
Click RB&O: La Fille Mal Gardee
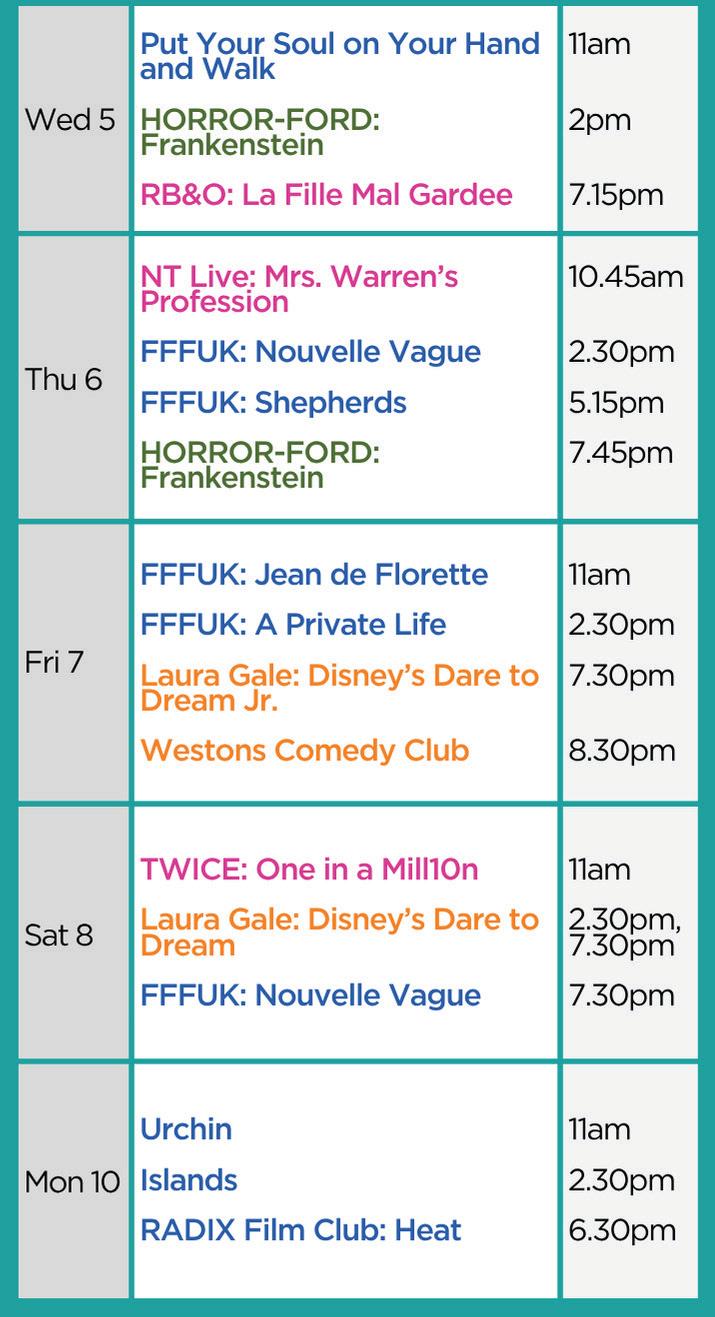(326, 194)
